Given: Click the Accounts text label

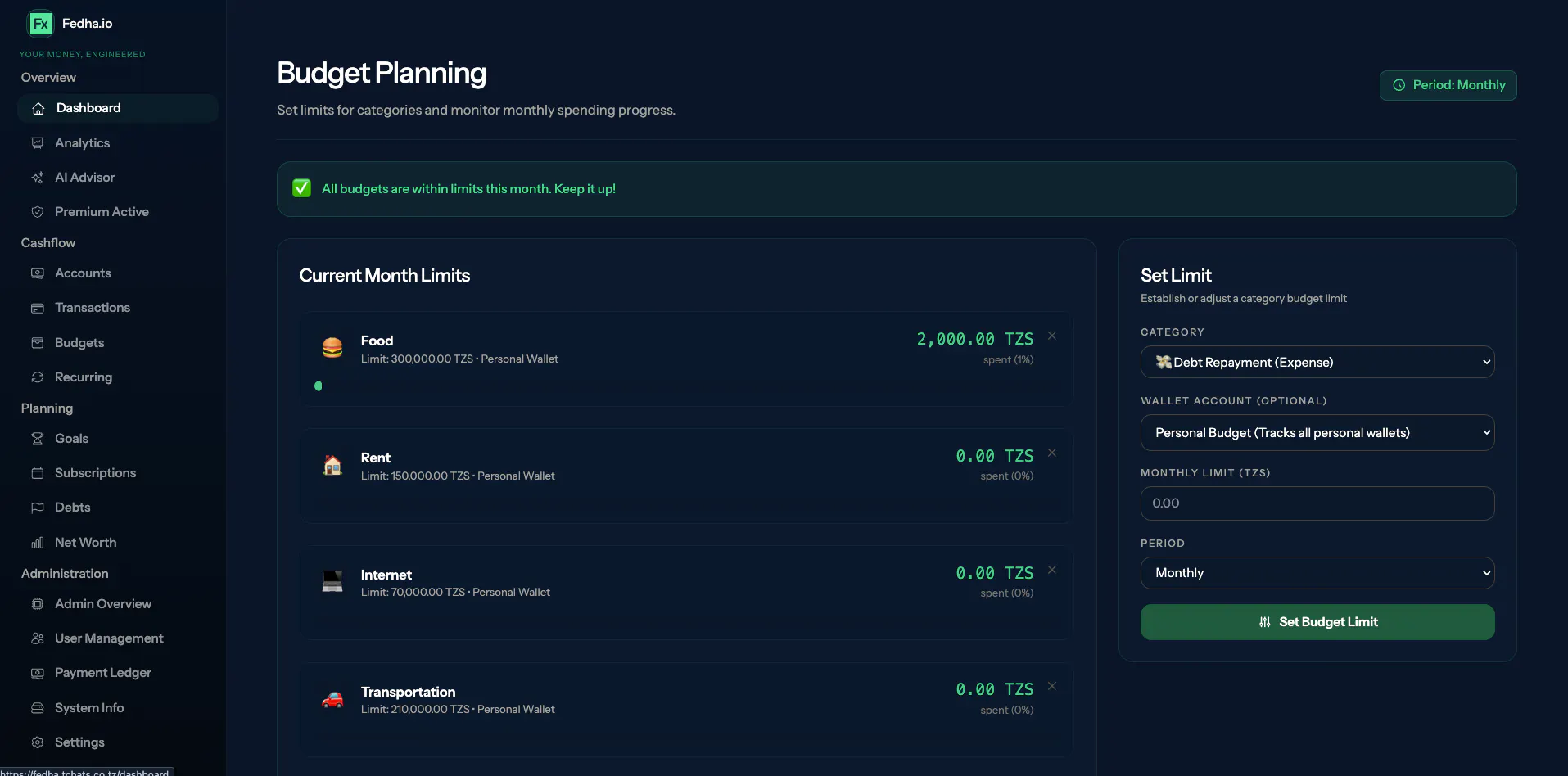Looking at the screenshot, I should point(83,273).
